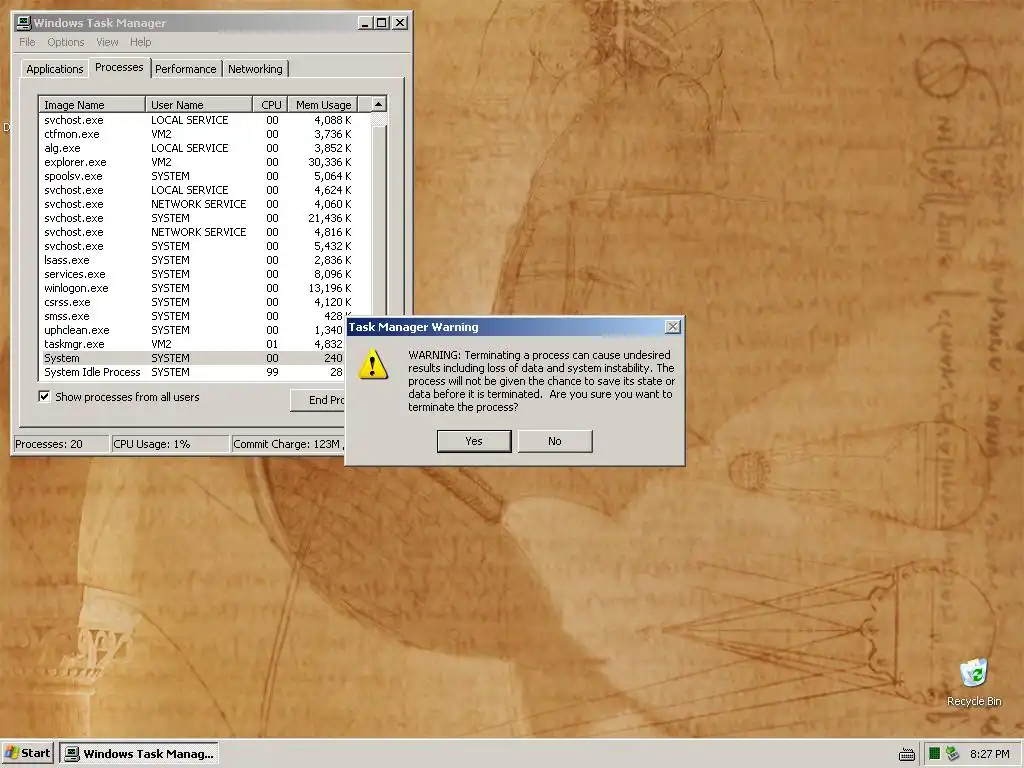Switch to the Networking tab
The width and height of the screenshot is (1024, 768).
coord(255,69)
